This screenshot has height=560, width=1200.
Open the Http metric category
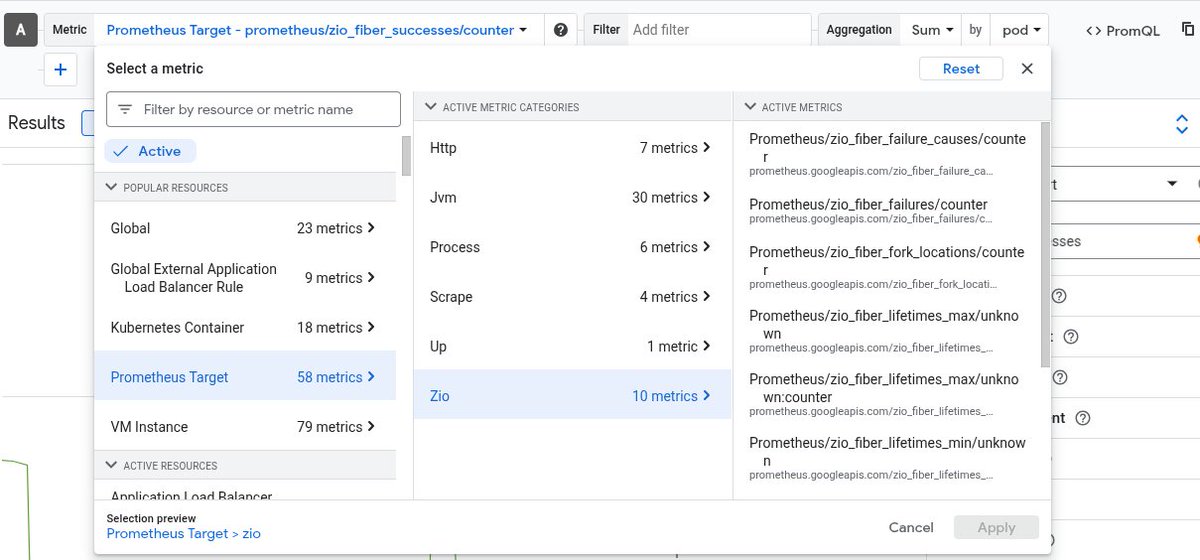coord(573,148)
